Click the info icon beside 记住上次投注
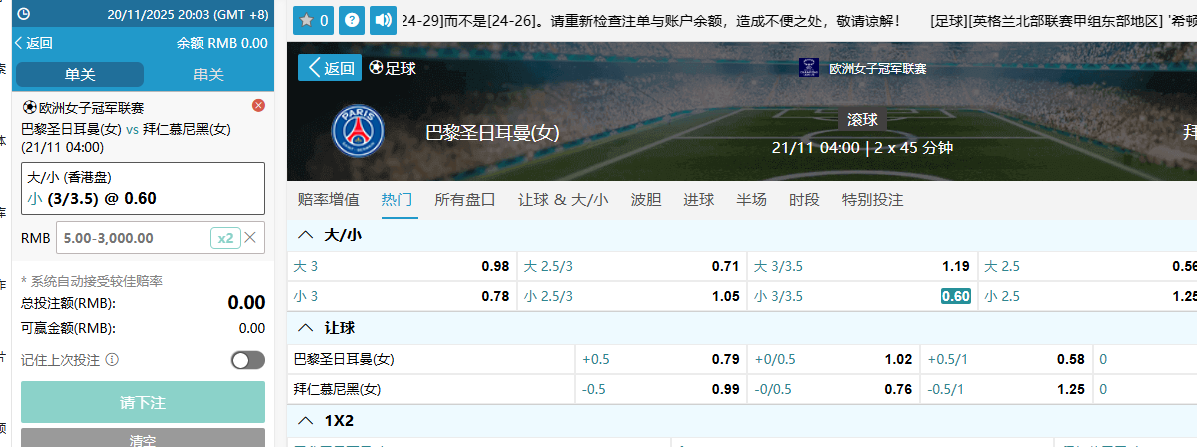 tap(113, 360)
